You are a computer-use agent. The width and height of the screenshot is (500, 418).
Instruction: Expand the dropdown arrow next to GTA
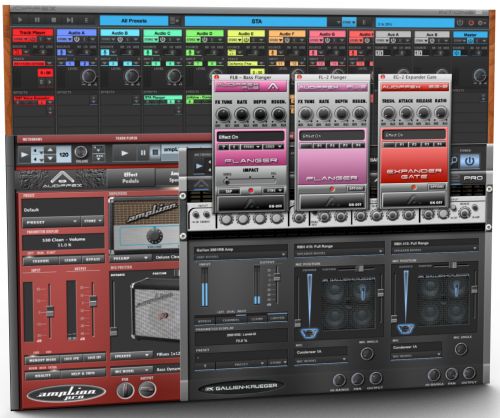(338, 22)
